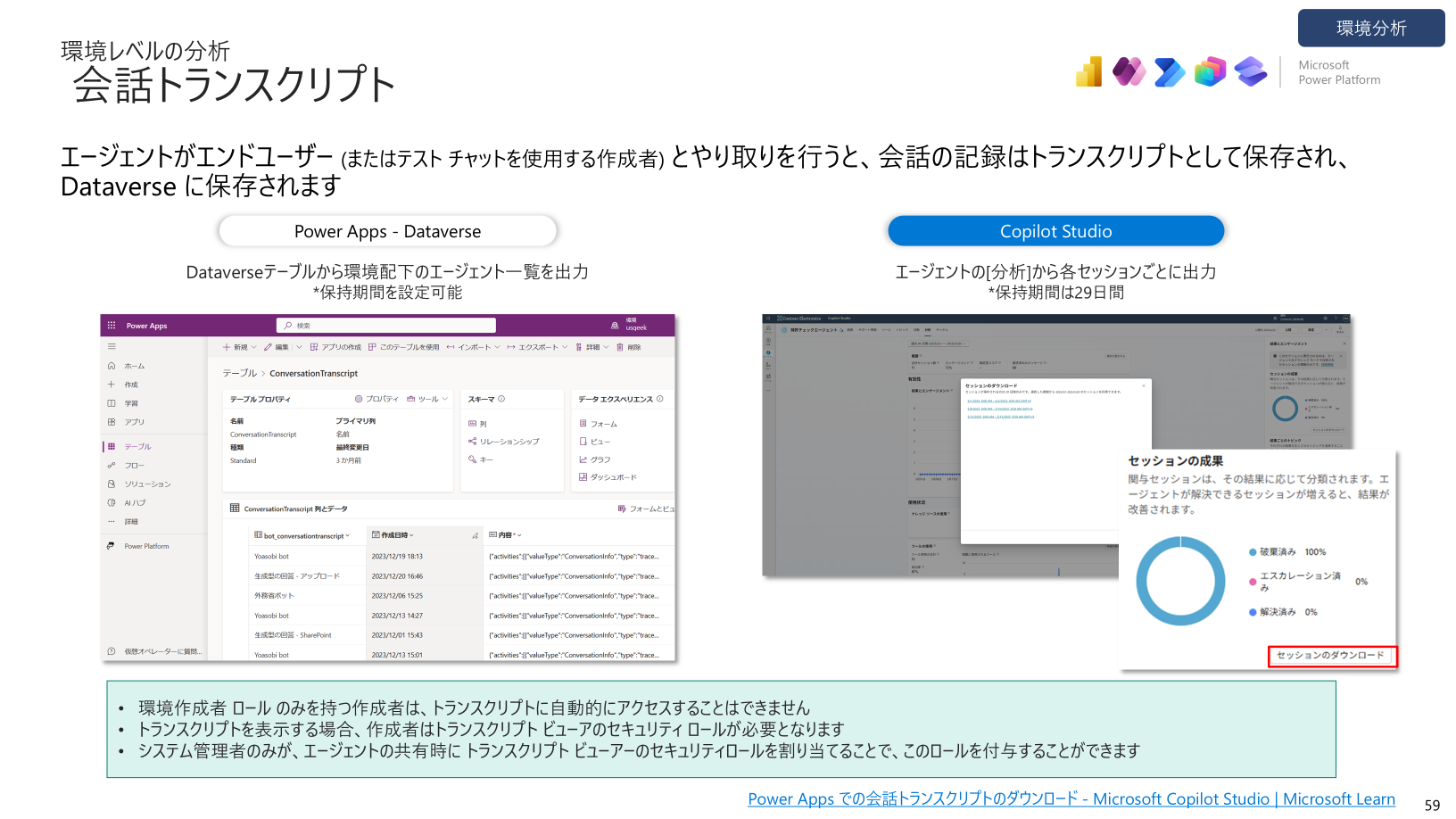Open the Microsoft Learn transcript download link
1456x819 pixels.
click(1071, 799)
